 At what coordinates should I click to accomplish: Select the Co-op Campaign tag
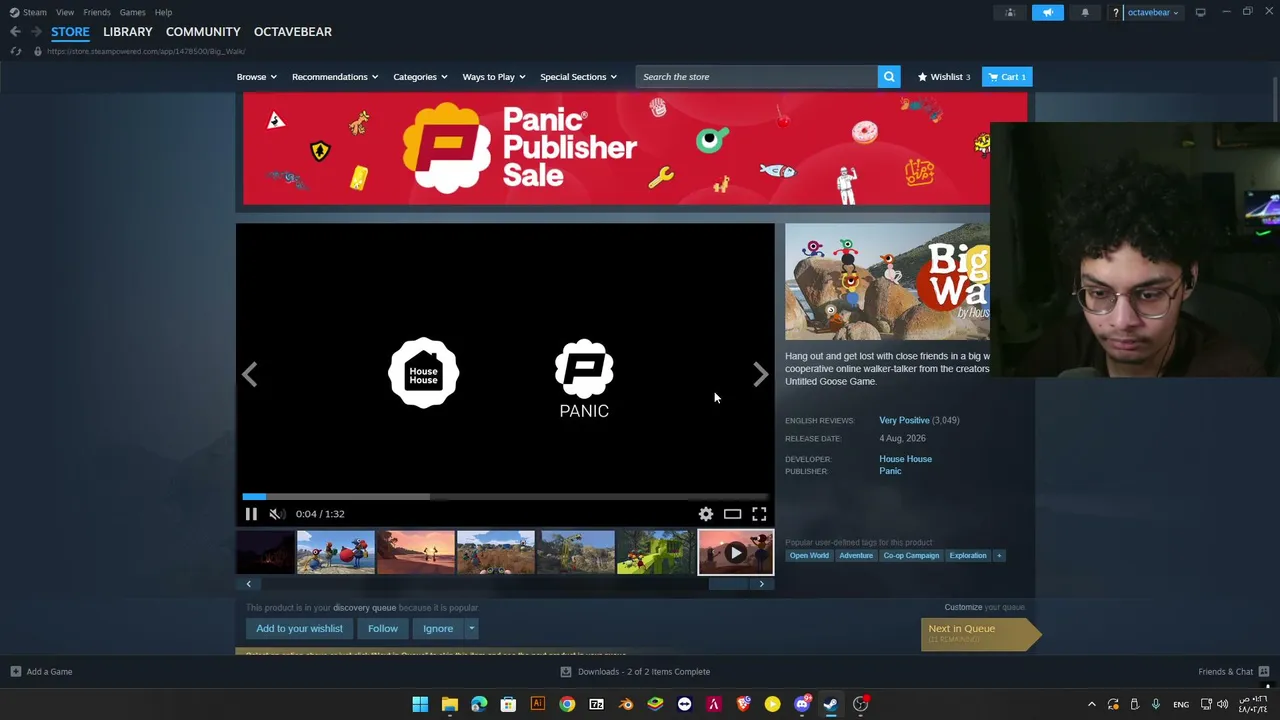click(911, 556)
